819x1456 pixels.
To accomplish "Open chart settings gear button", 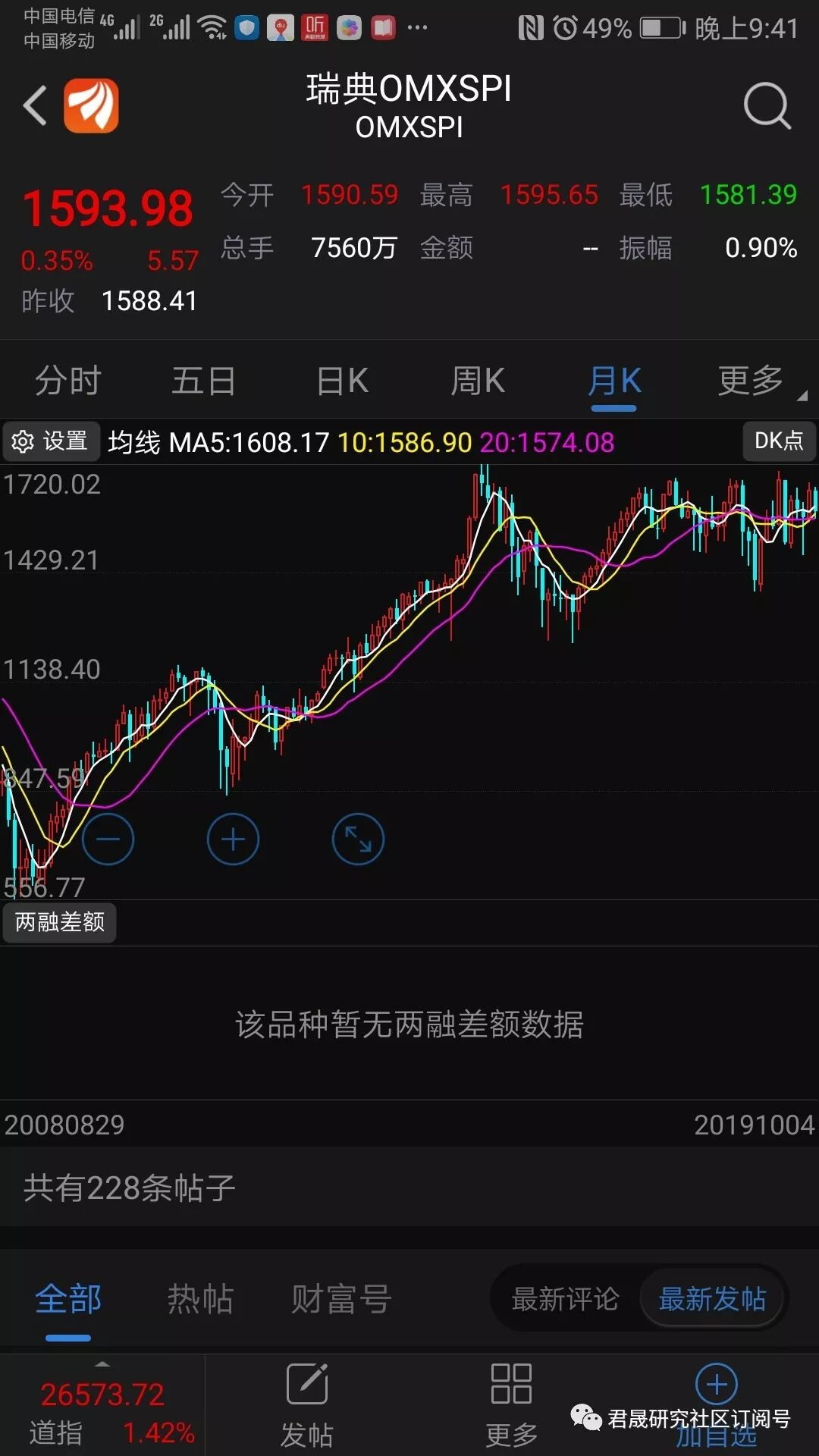I will click(x=51, y=441).
